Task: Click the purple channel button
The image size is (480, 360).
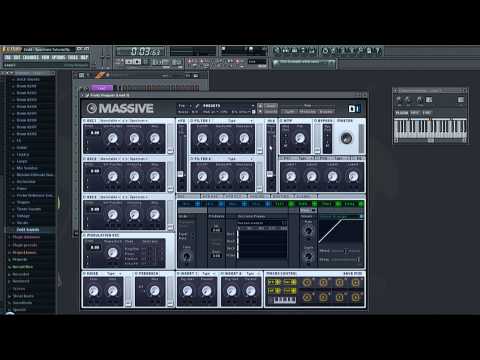Action: [x=101, y=88]
